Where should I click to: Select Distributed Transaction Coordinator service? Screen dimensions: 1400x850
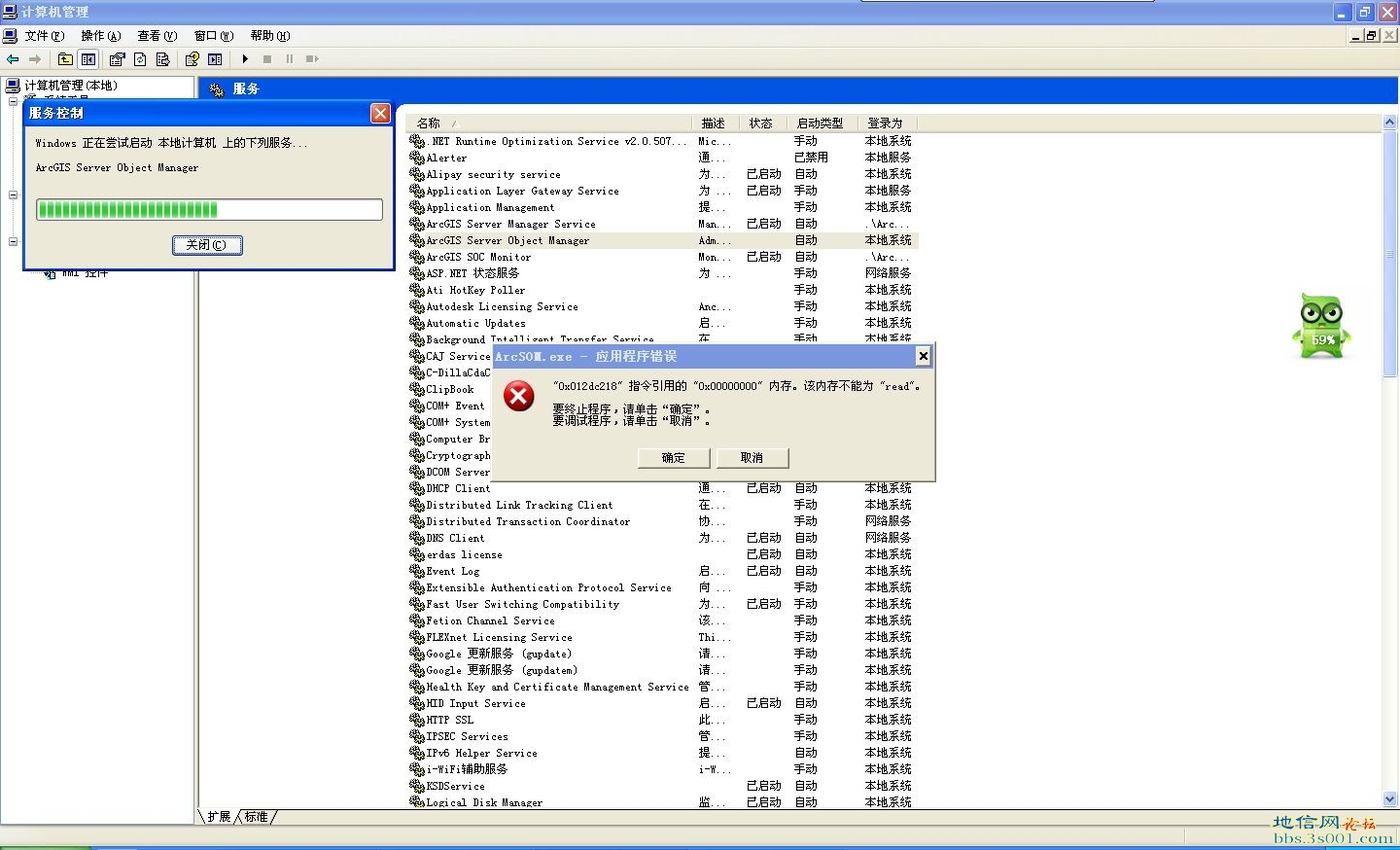[663, 521]
